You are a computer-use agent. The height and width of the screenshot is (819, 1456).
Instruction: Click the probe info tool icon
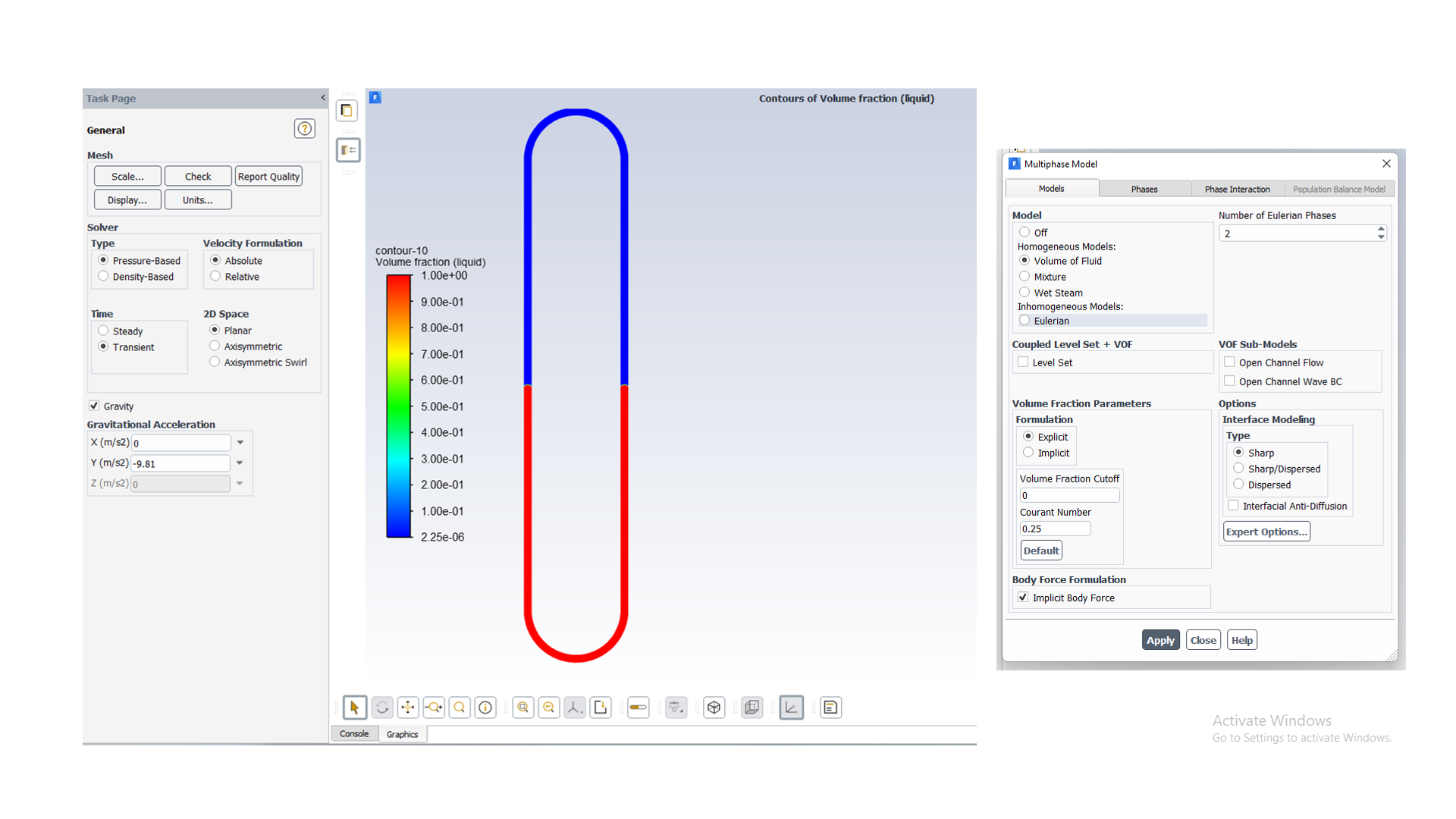coord(485,708)
